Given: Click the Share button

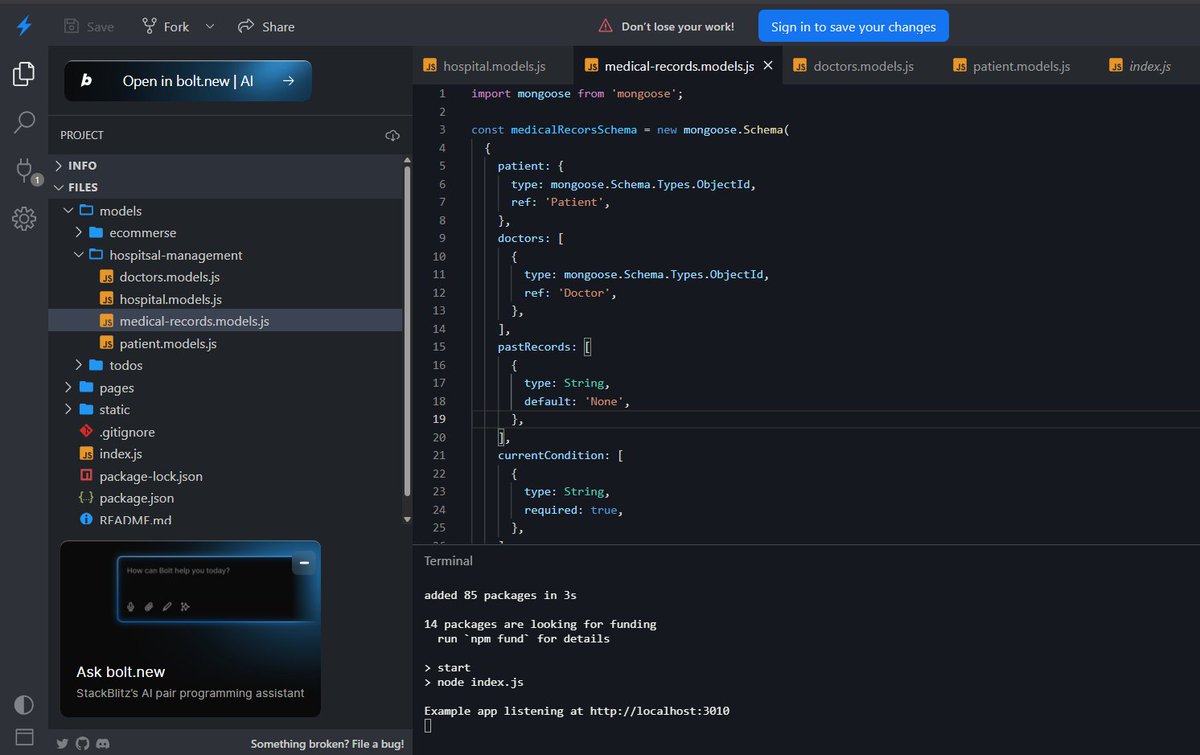Looking at the screenshot, I should click(x=266, y=26).
